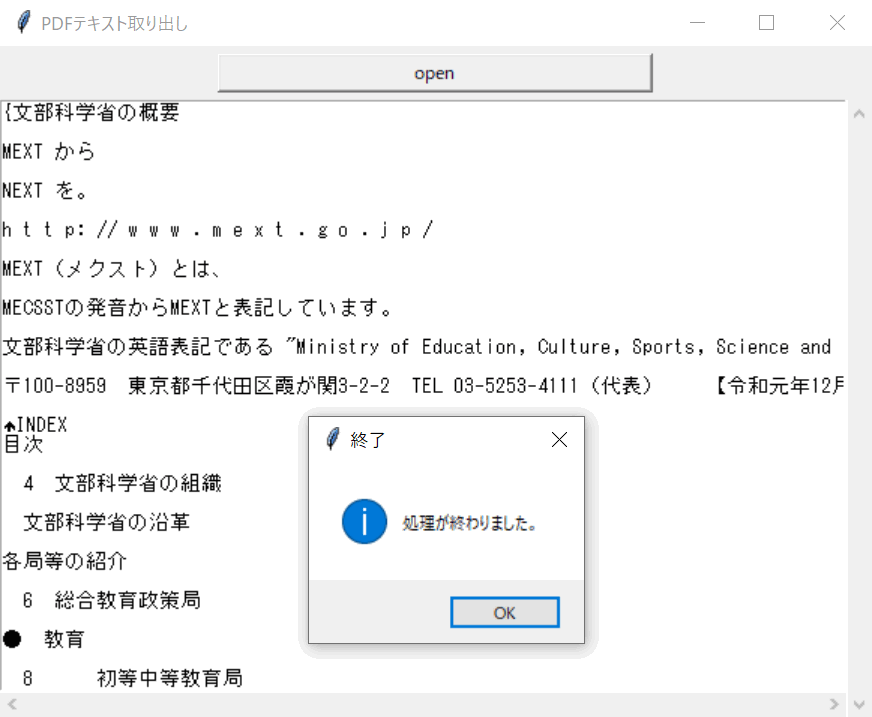Click the feather icon in the 終了 dialog title
872x717 pixels.
coord(333,440)
